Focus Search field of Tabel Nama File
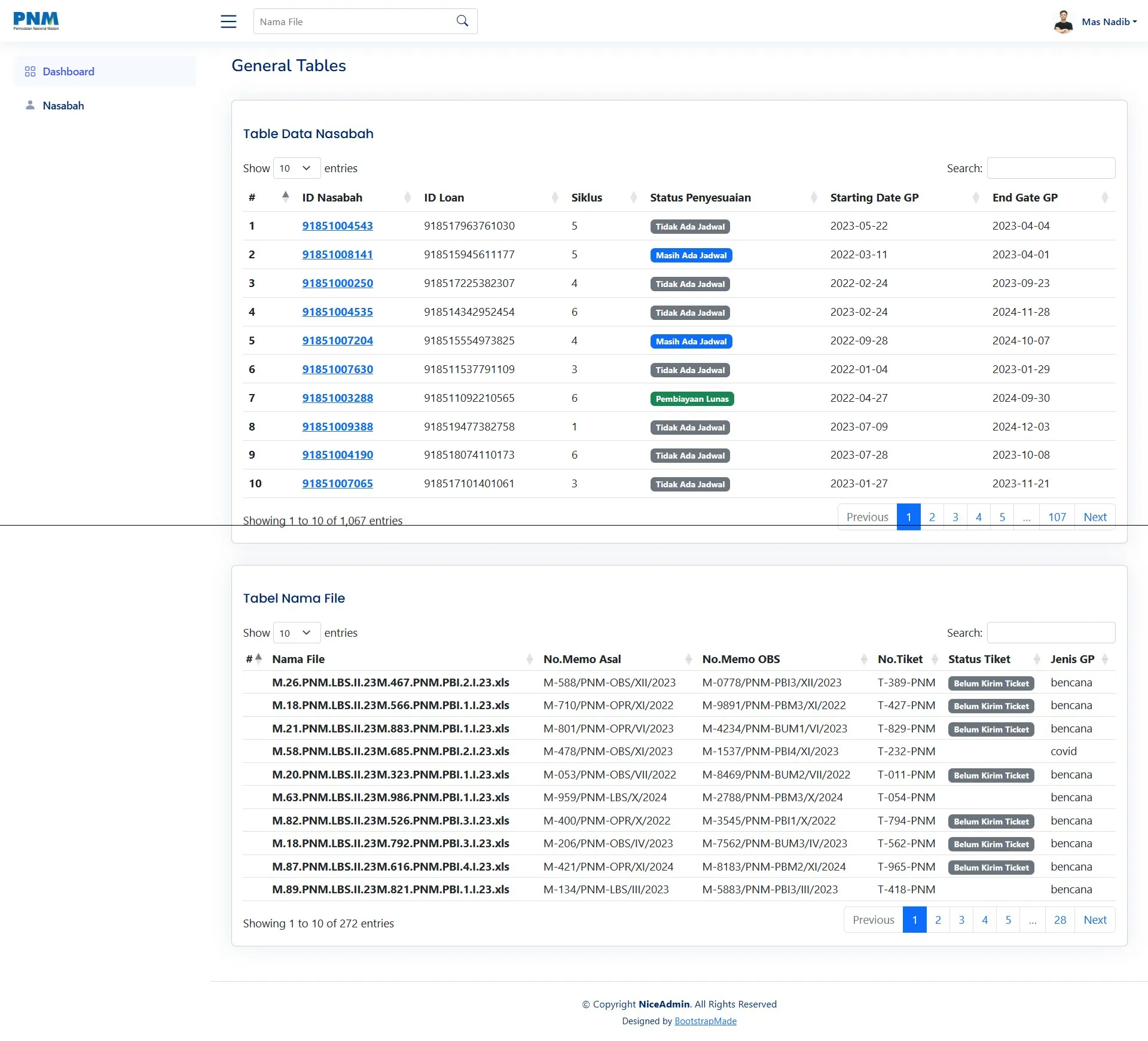The height and width of the screenshot is (1041, 1148). [1051, 633]
